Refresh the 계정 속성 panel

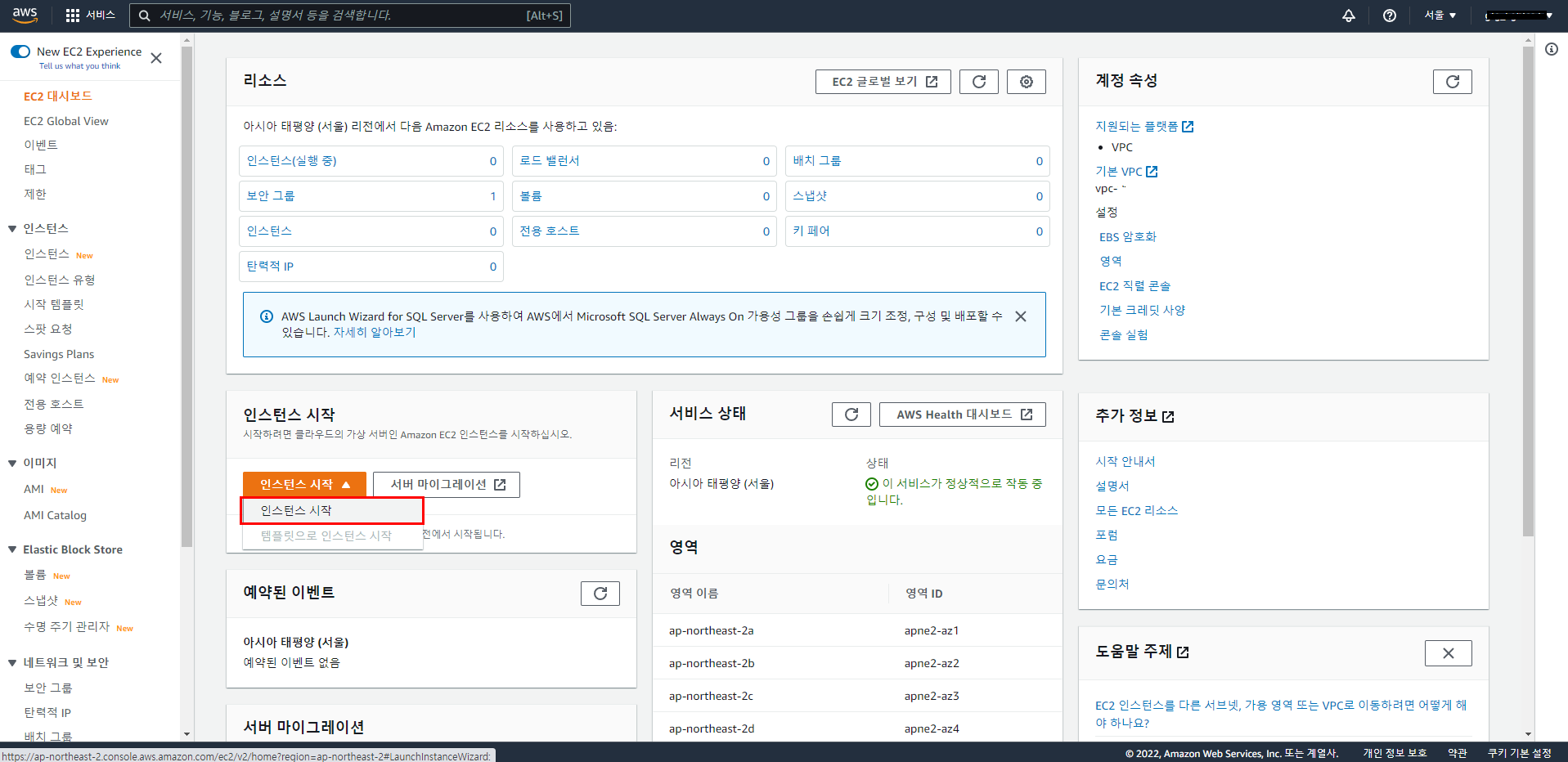tap(1453, 82)
